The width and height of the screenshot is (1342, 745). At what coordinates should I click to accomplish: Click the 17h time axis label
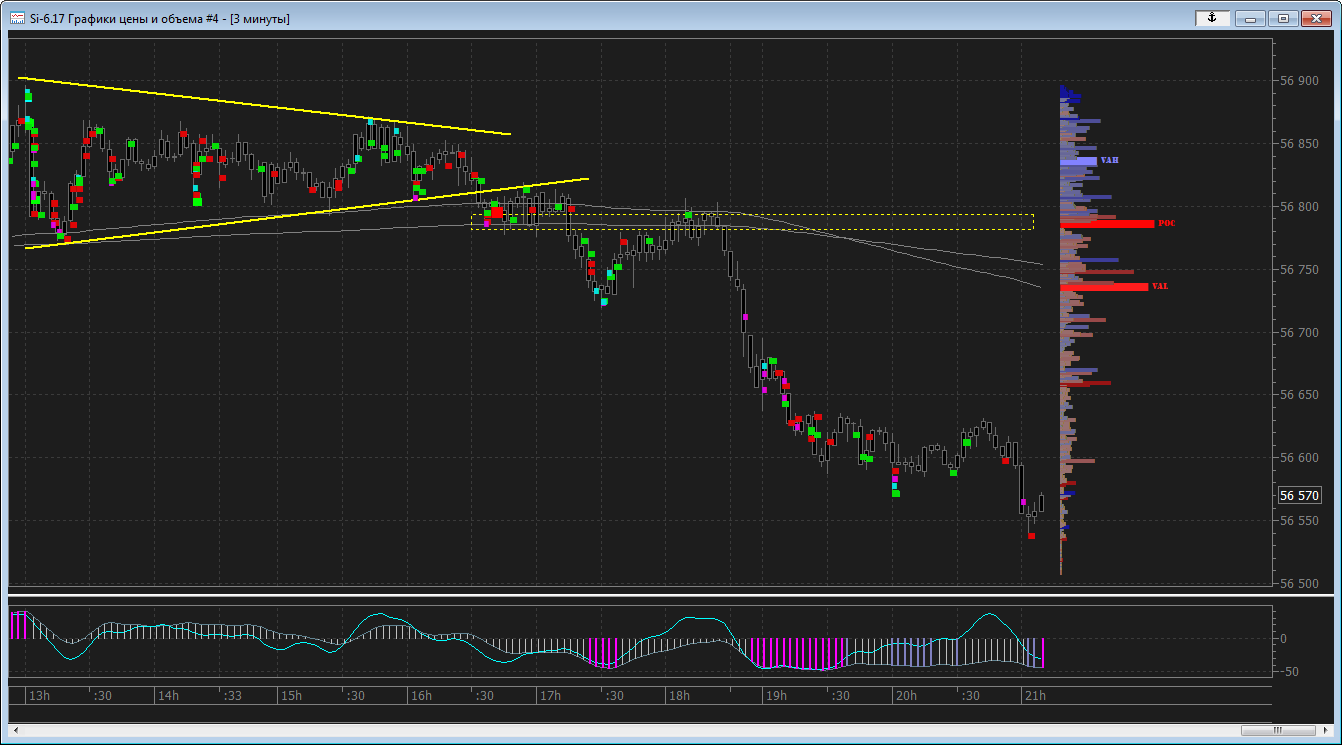pyautogui.click(x=549, y=695)
